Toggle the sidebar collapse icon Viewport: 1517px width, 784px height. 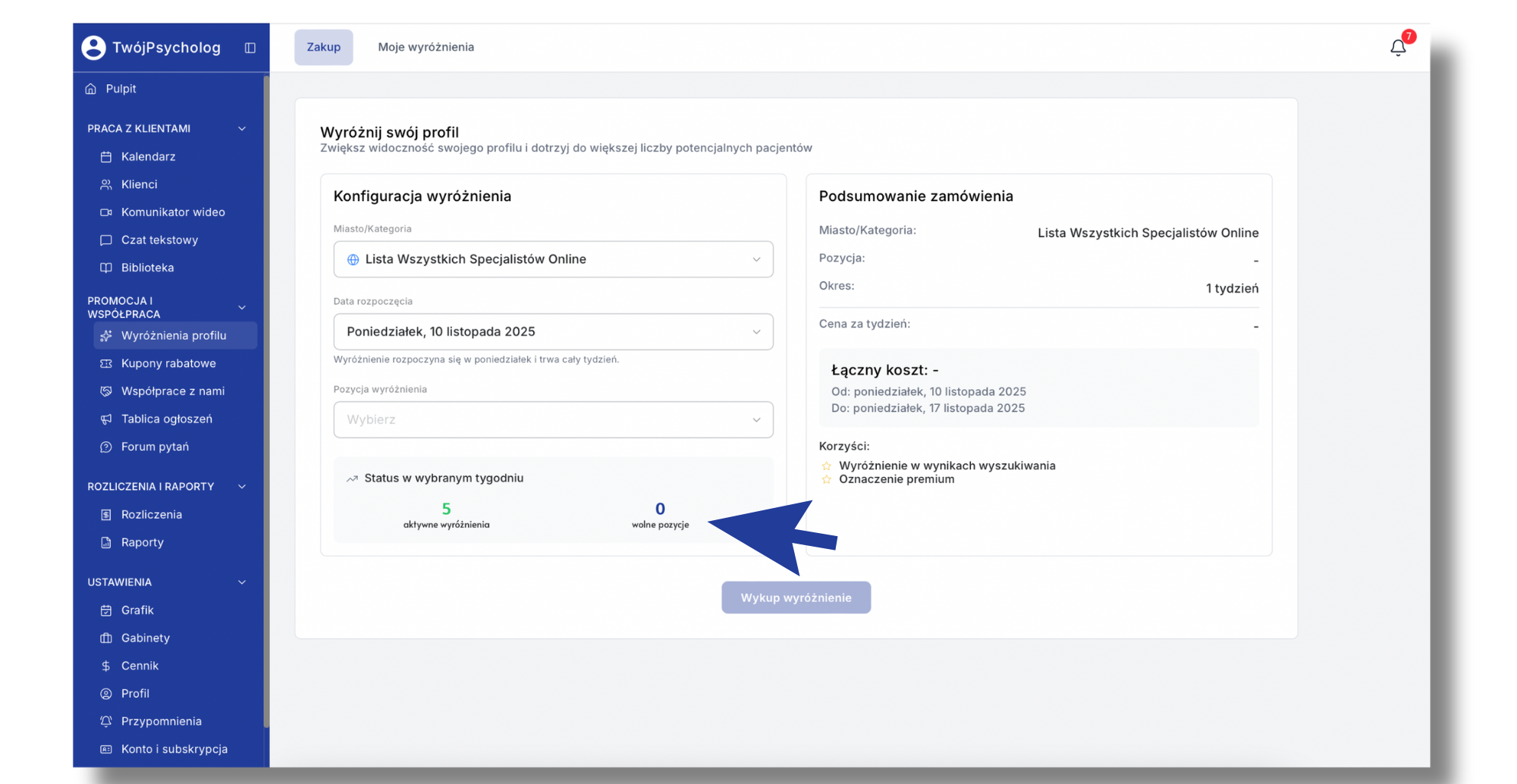[250, 48]
